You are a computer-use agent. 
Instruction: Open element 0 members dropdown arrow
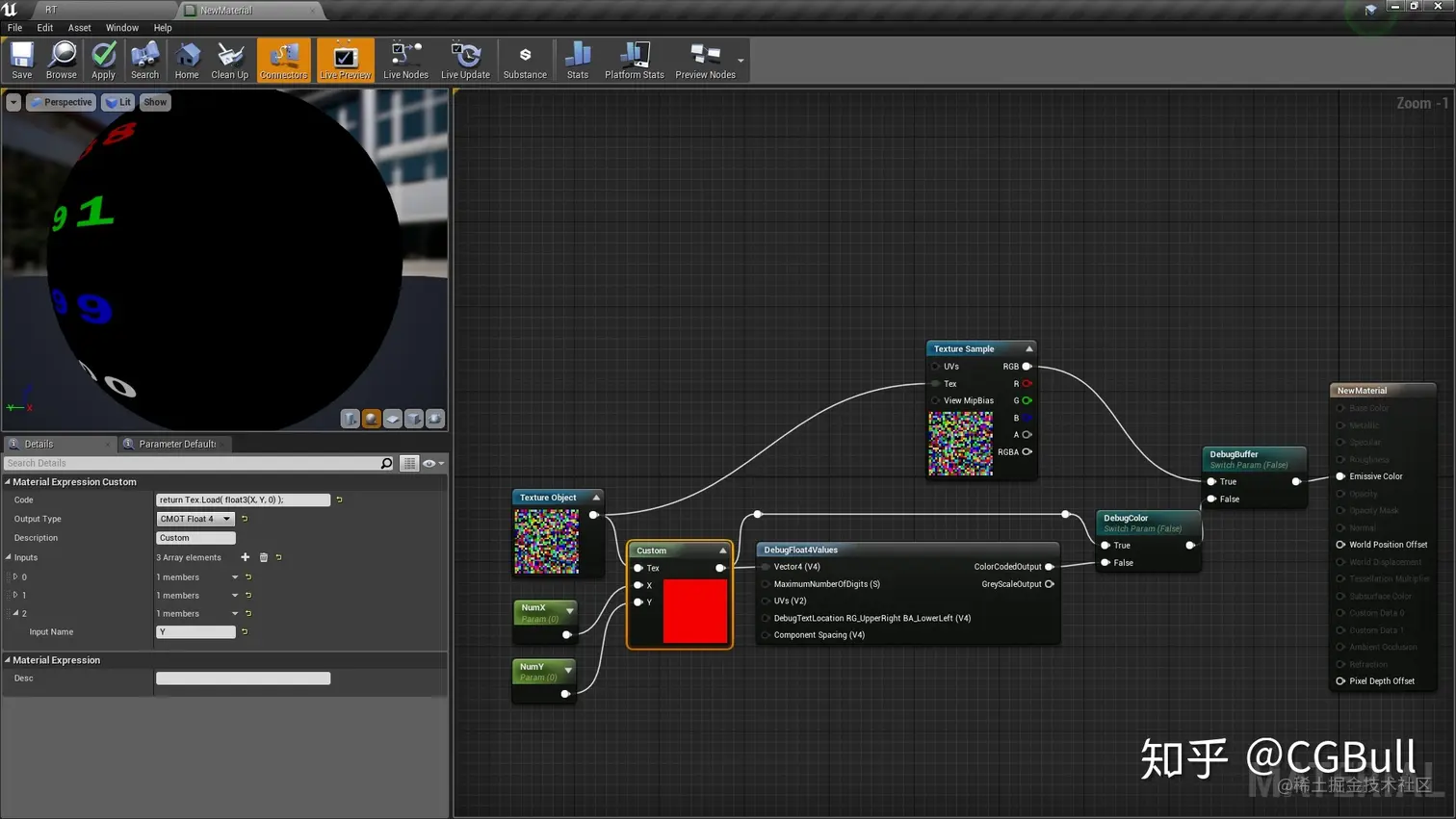(234, 577)
